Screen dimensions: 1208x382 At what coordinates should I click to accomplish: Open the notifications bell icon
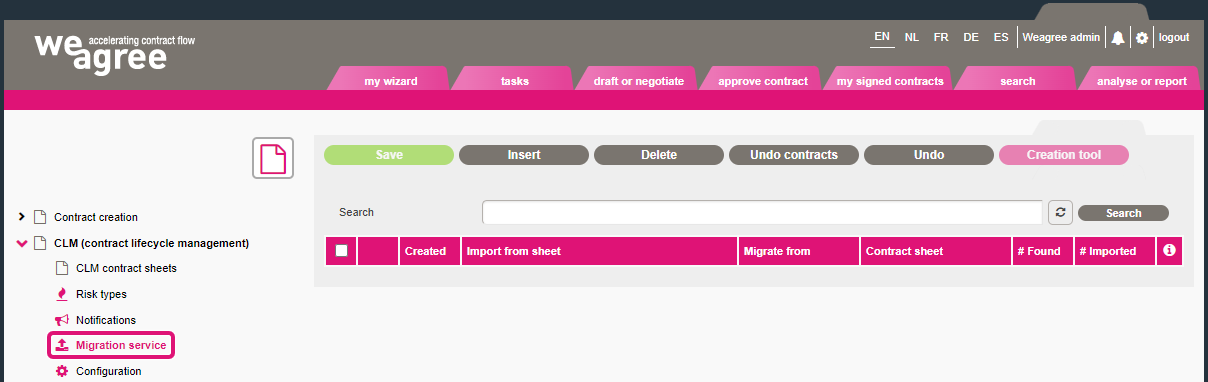point(1118,38)
